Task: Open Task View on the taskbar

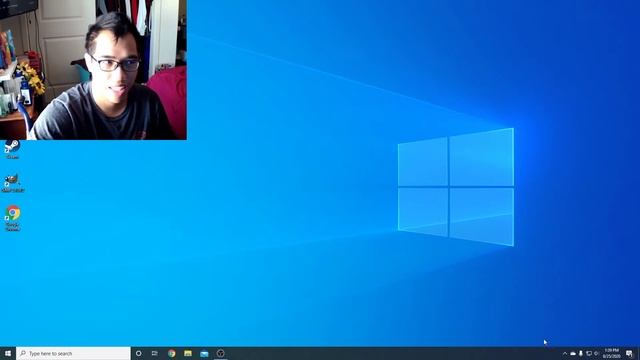Action: click(155, 353)
